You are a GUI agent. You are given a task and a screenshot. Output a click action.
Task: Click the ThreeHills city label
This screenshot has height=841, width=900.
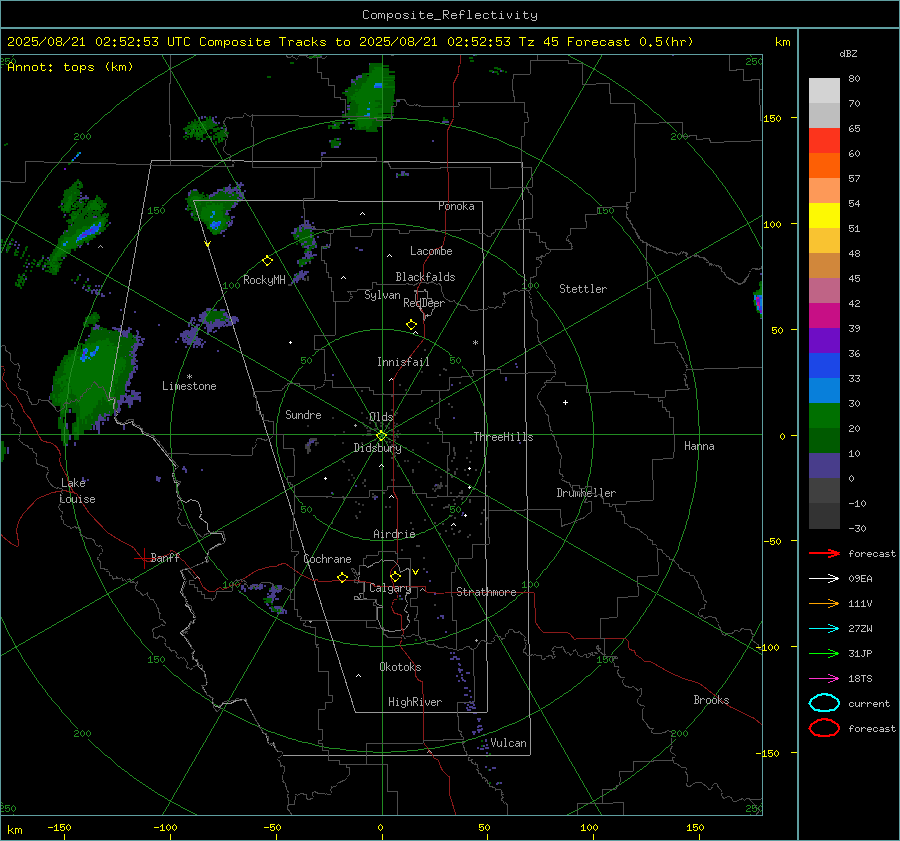pos(503,437)
